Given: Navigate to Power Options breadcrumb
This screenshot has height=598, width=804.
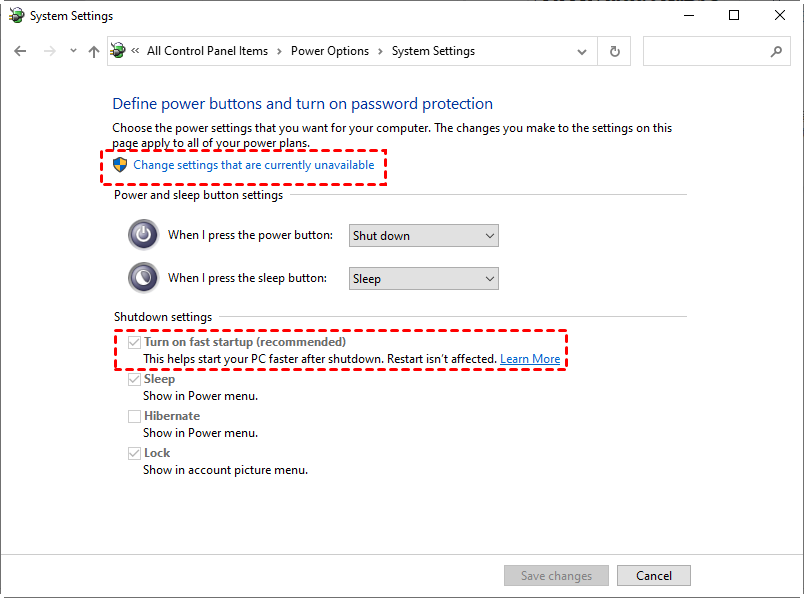Looking at the screenshot, I should tap(330, 51).
